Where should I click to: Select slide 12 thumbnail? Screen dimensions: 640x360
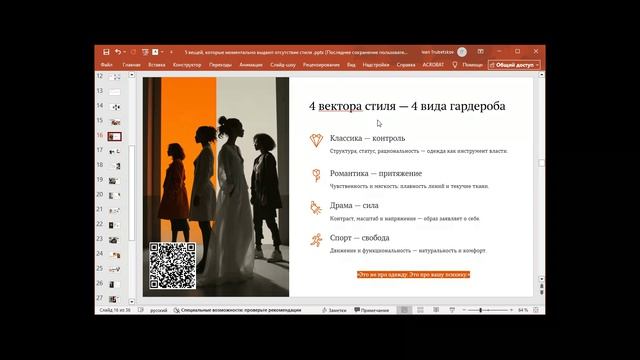pos(114,77)
